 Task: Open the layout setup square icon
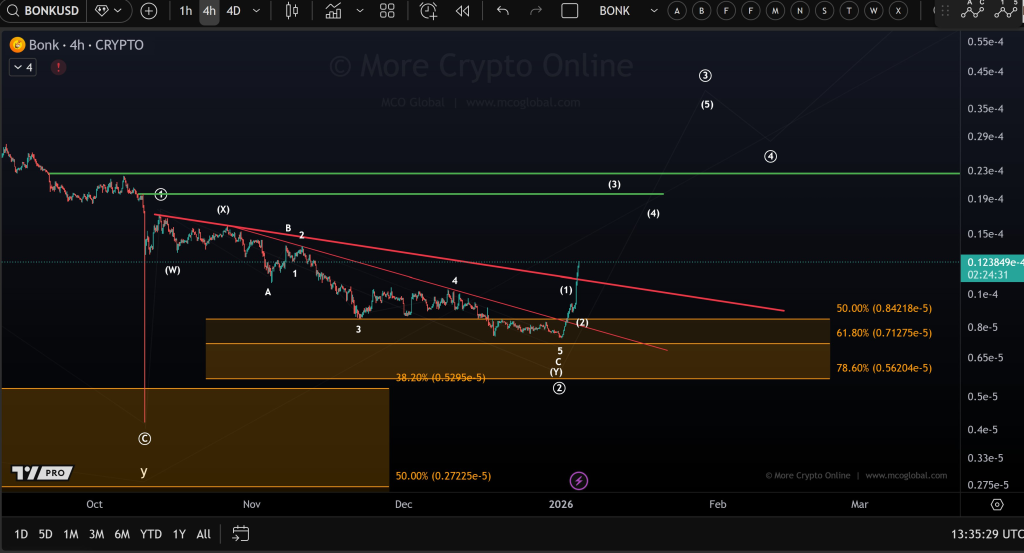[569, 10]
